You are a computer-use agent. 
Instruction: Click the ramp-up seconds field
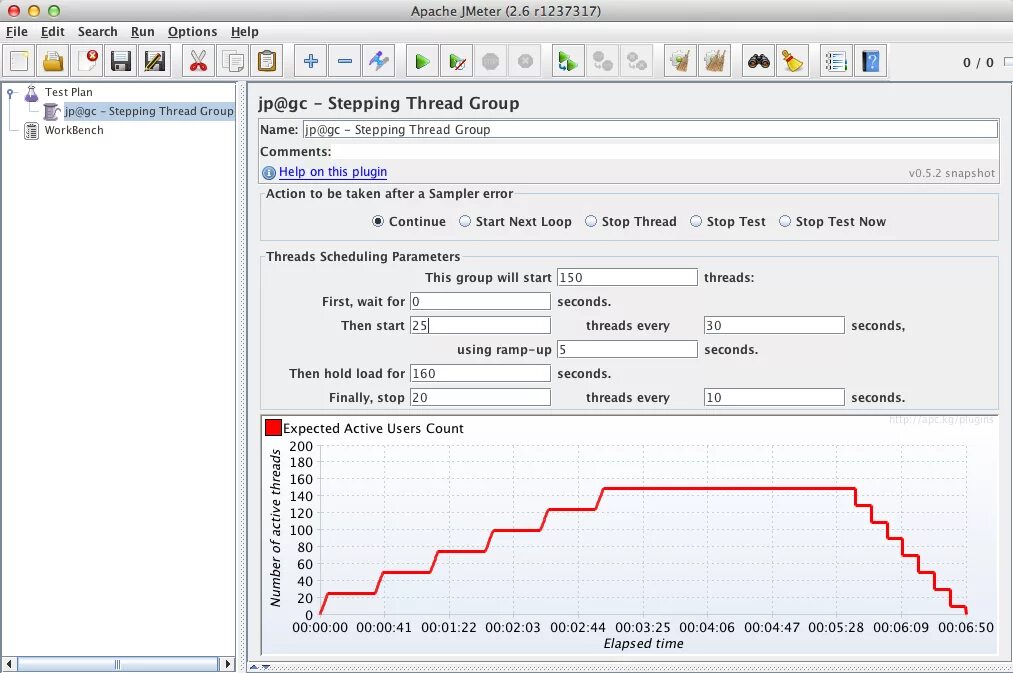click(627, 349)
